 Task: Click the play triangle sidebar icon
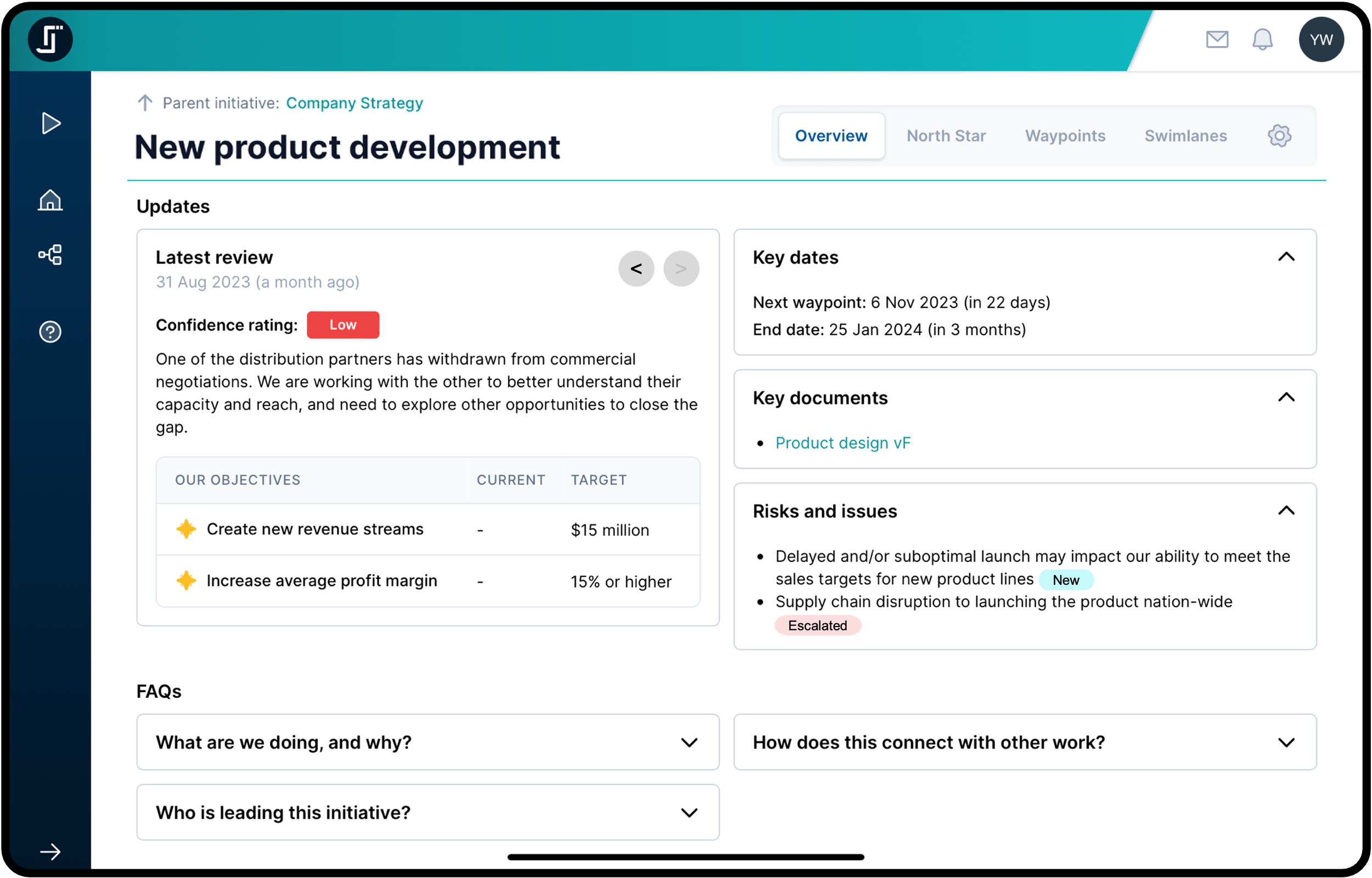50,123
